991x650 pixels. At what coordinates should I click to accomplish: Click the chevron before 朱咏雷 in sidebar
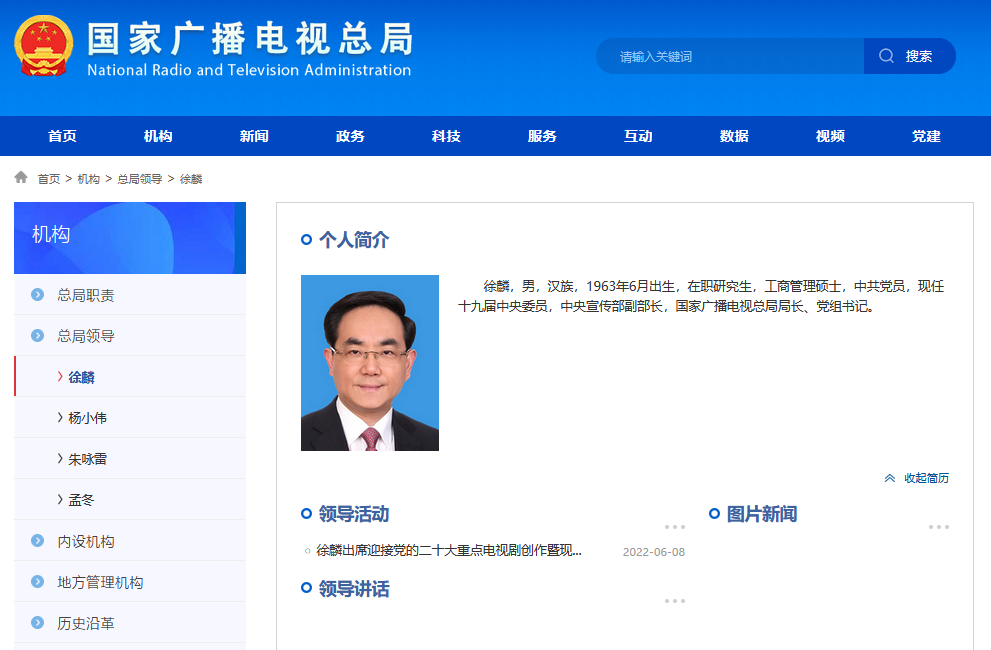(x=60, y=458)
